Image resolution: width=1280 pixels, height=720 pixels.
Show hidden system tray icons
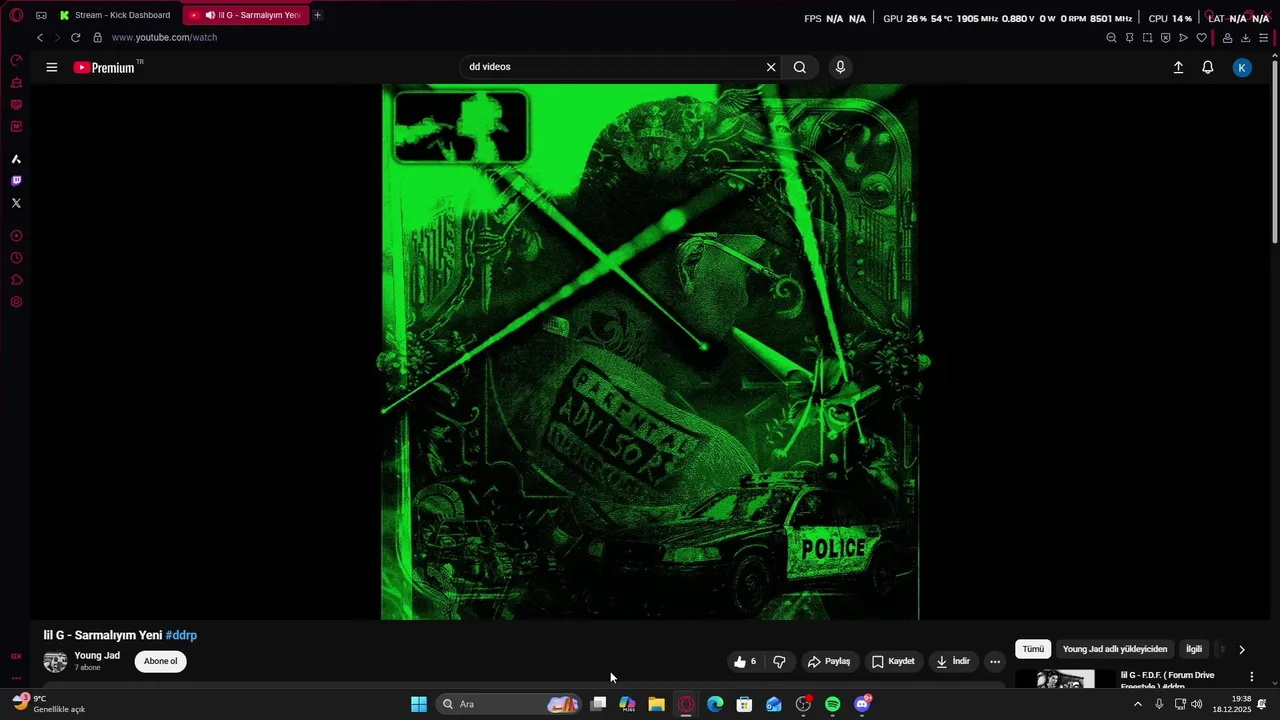pos(1137,704)
